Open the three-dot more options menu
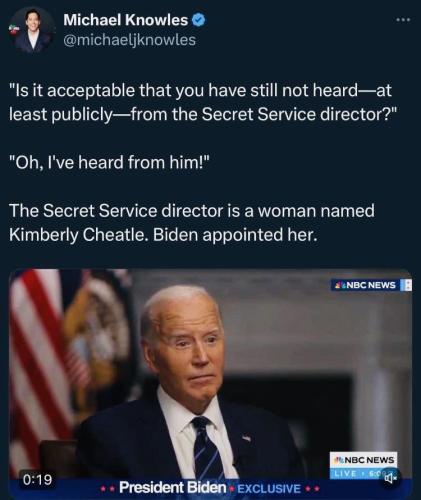 point(403,20)
